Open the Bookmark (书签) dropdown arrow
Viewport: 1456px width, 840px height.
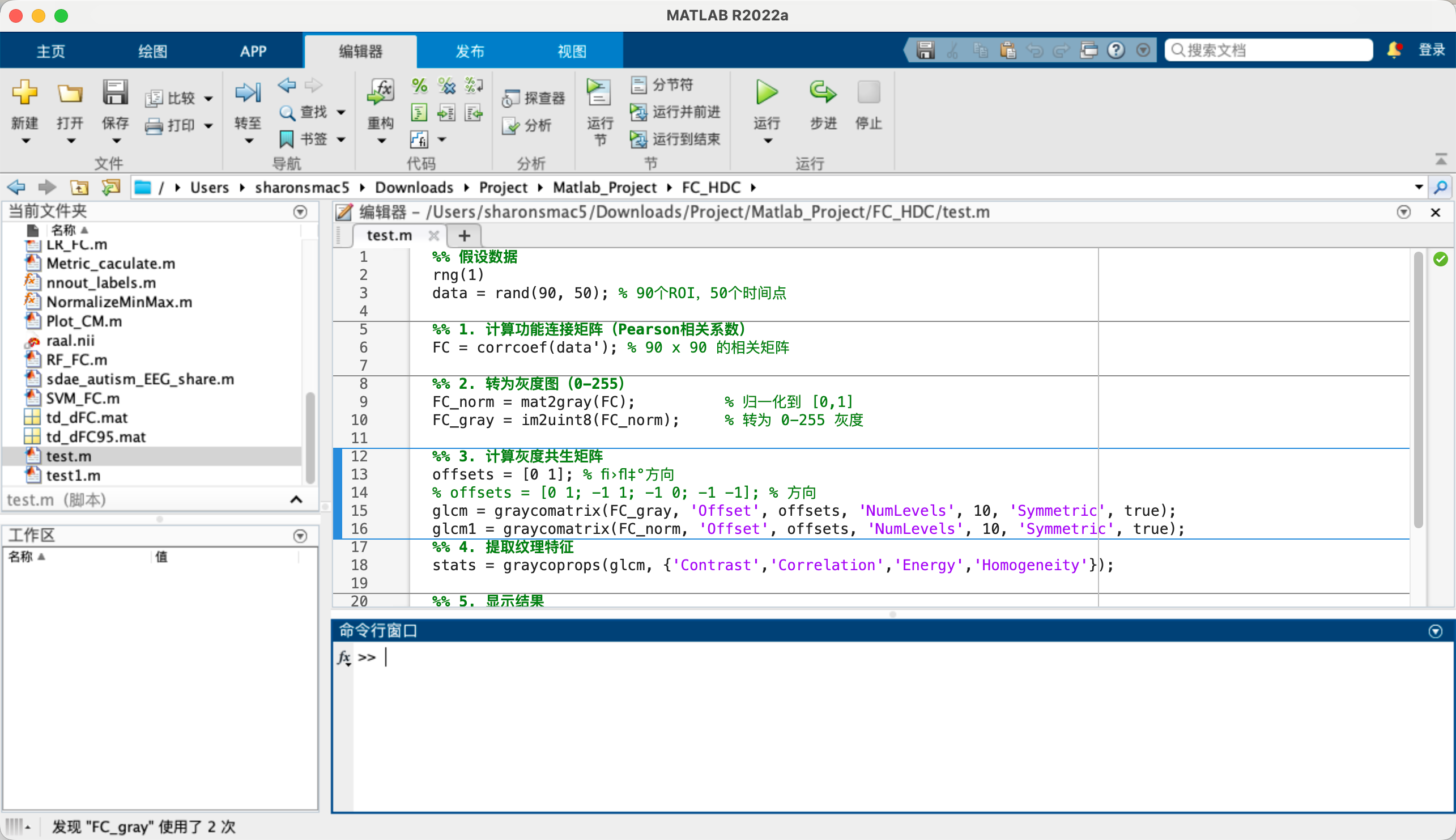tap(342, 139)
